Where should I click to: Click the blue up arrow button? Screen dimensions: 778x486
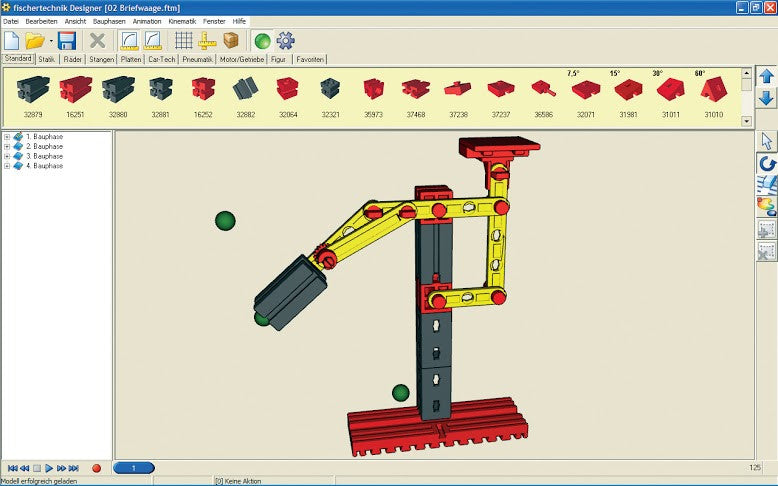pyautogui.click(x=766, y=77)
